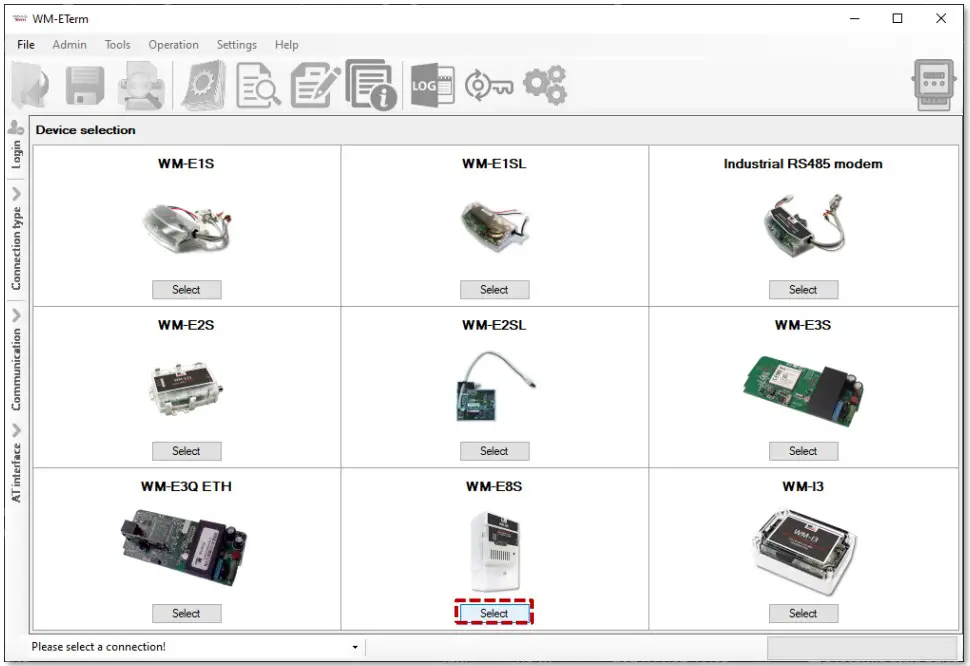Select the WM-E3Q ETH device
This screenshot has height=666, width=970.
[186, 613]
